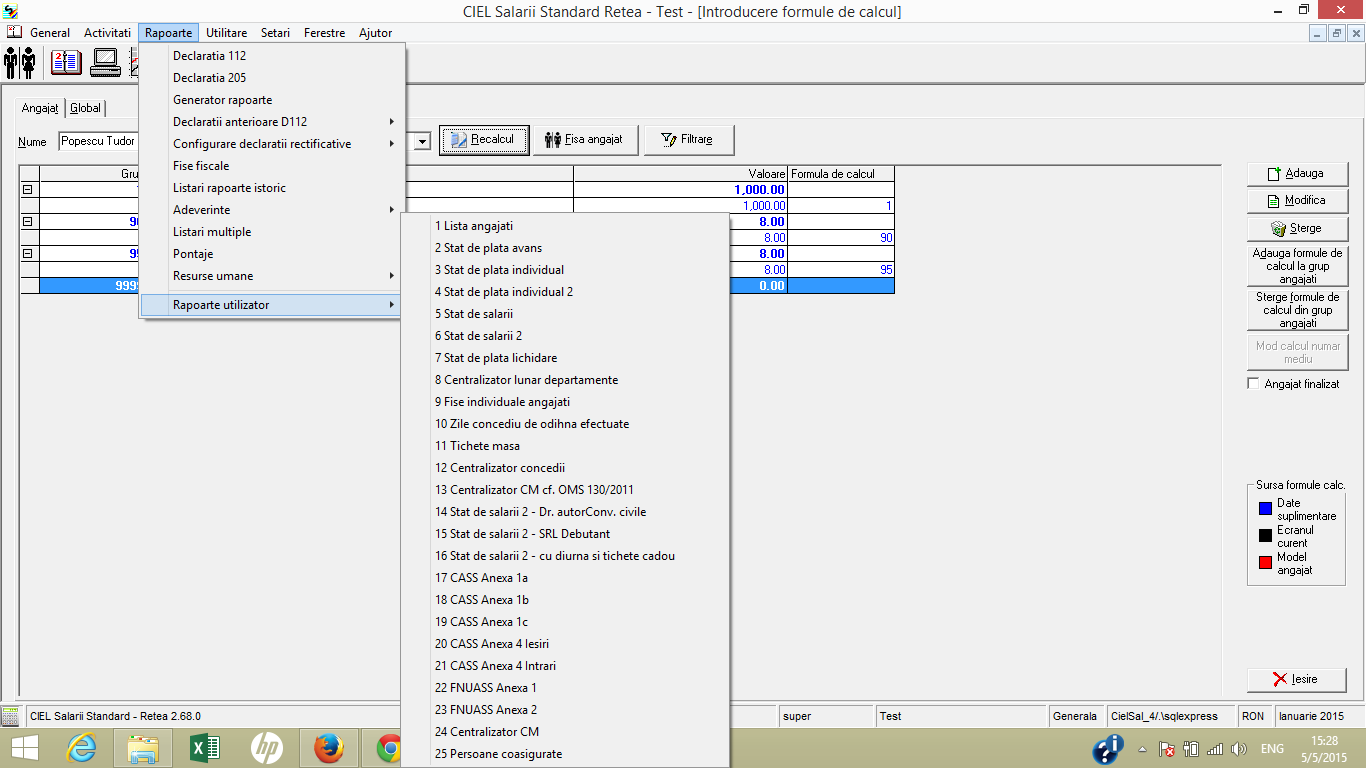Open Internet Explorer from the taskbar
Image resolution: width=1366 pixels, height=768 pixels.
[x=81, y=747]
